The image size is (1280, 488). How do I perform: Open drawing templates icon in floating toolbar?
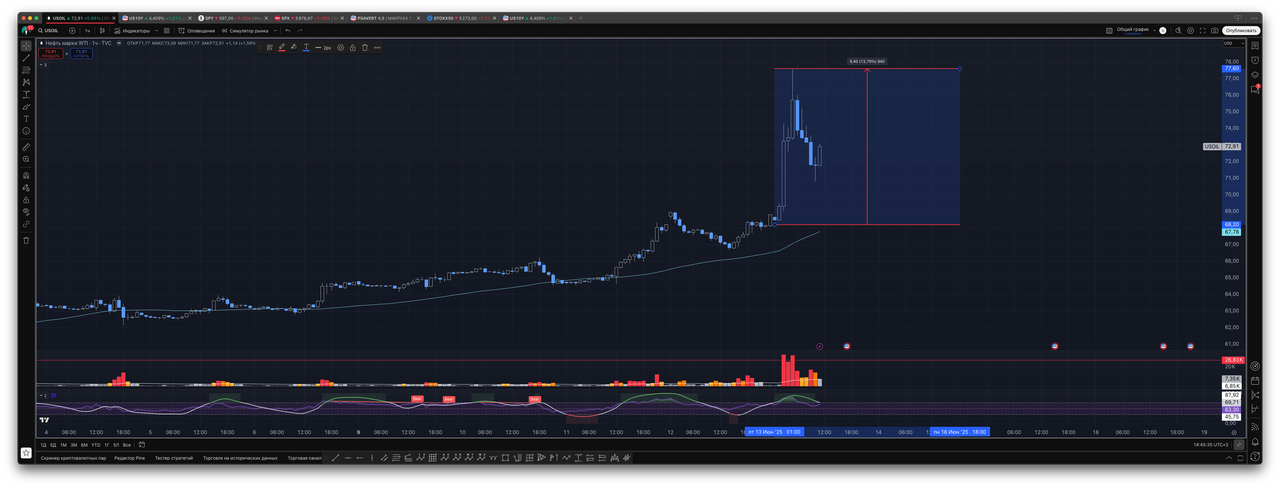pyautogui.click(x=269, y=47)
